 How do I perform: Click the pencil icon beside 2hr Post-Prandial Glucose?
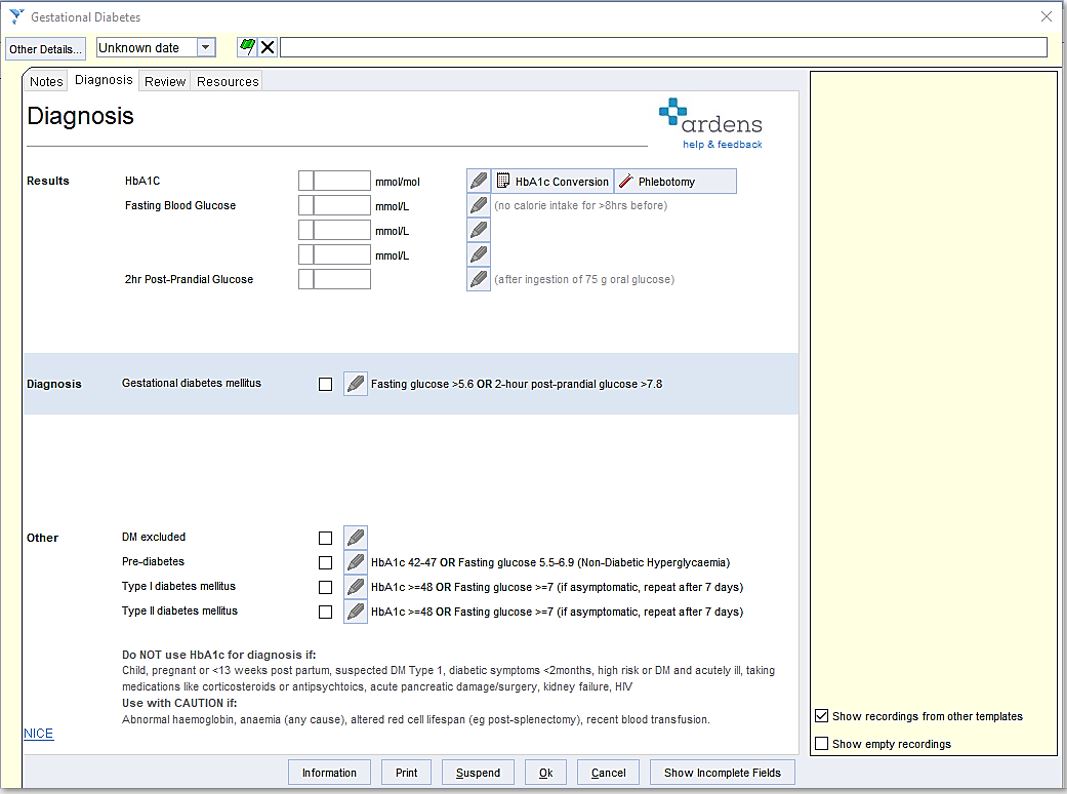pos(478,279)
